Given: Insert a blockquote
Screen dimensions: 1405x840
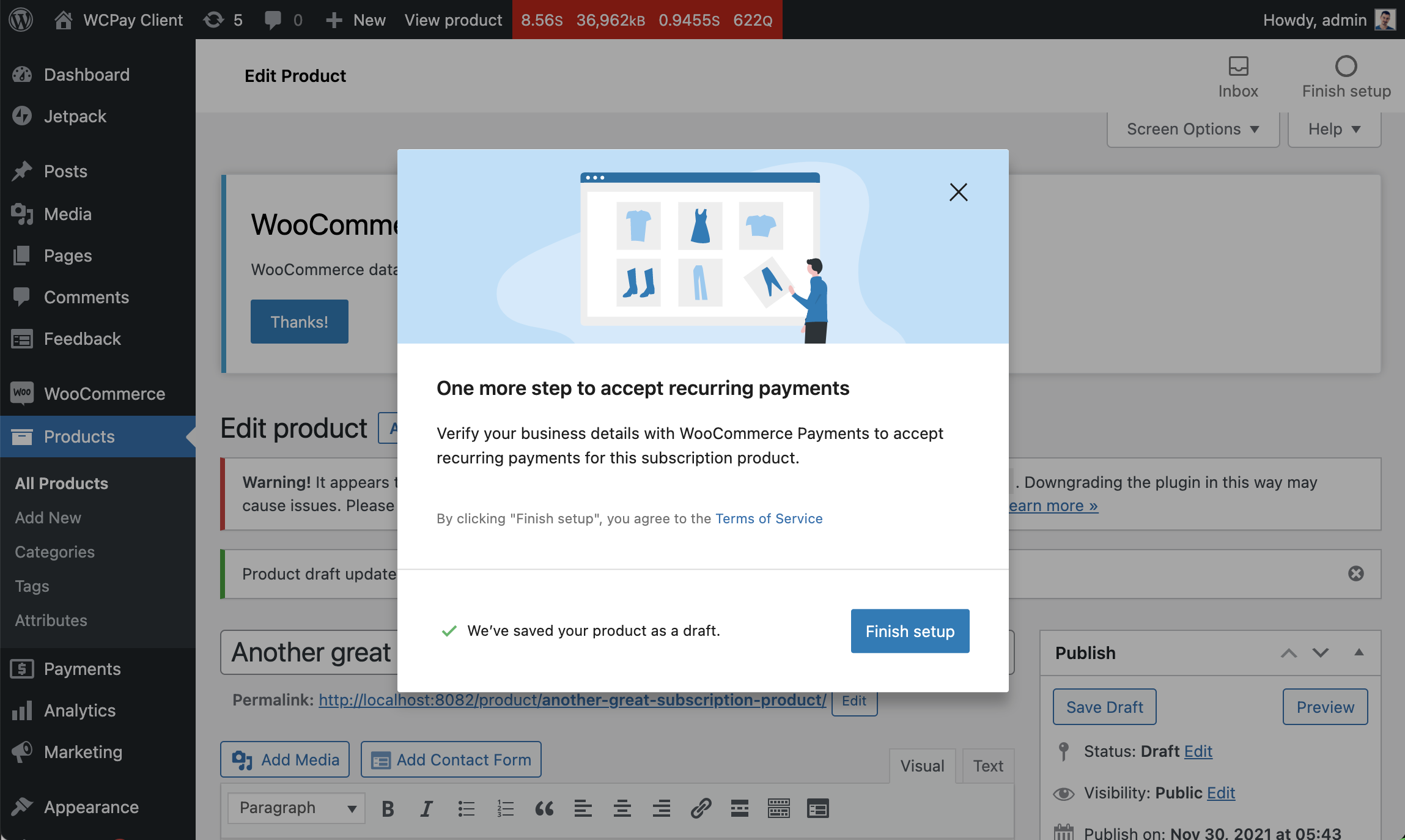Looking at the screenshot, I should point(544,808).
